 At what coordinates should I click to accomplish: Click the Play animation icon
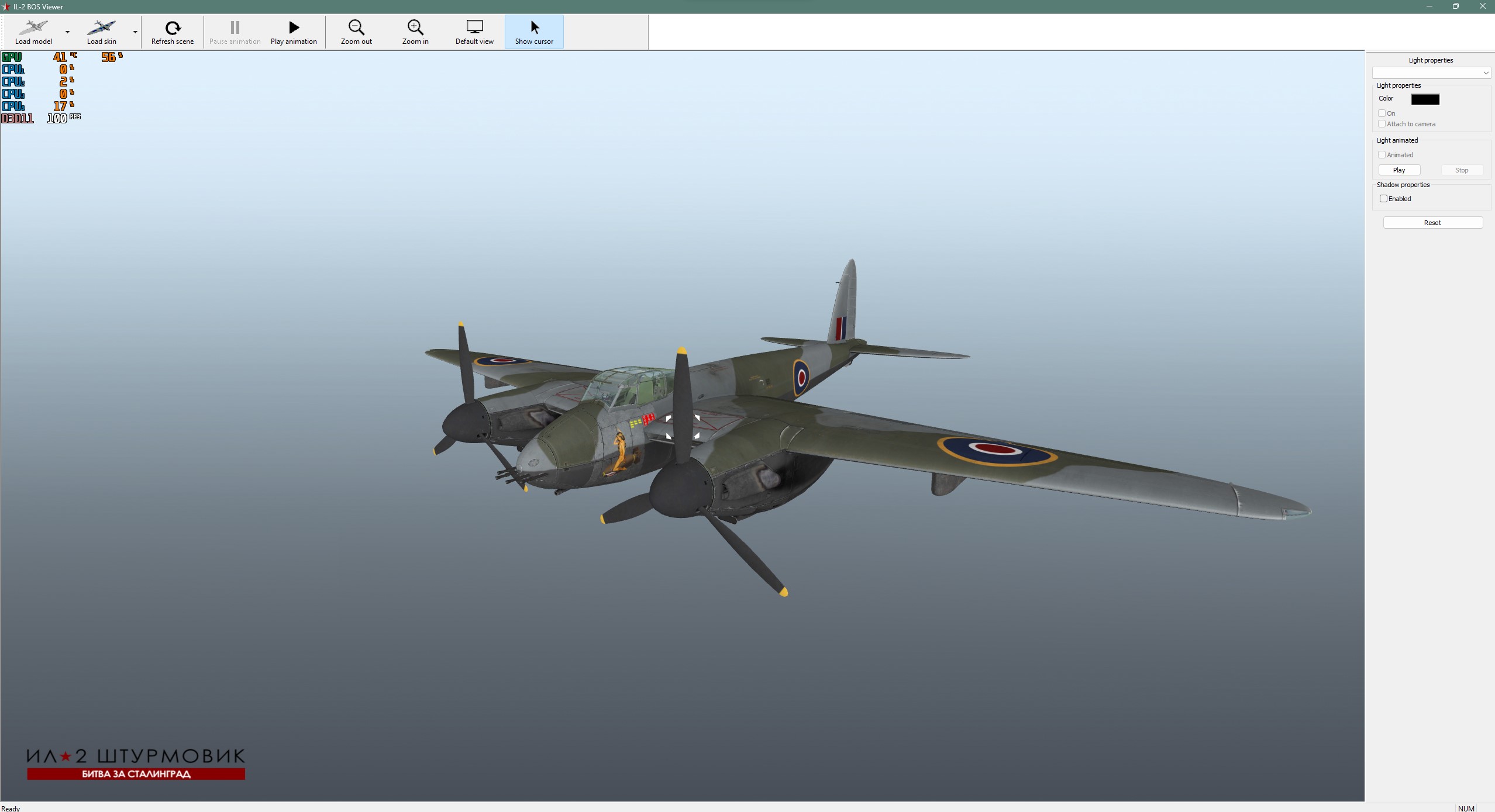point(294,27)
